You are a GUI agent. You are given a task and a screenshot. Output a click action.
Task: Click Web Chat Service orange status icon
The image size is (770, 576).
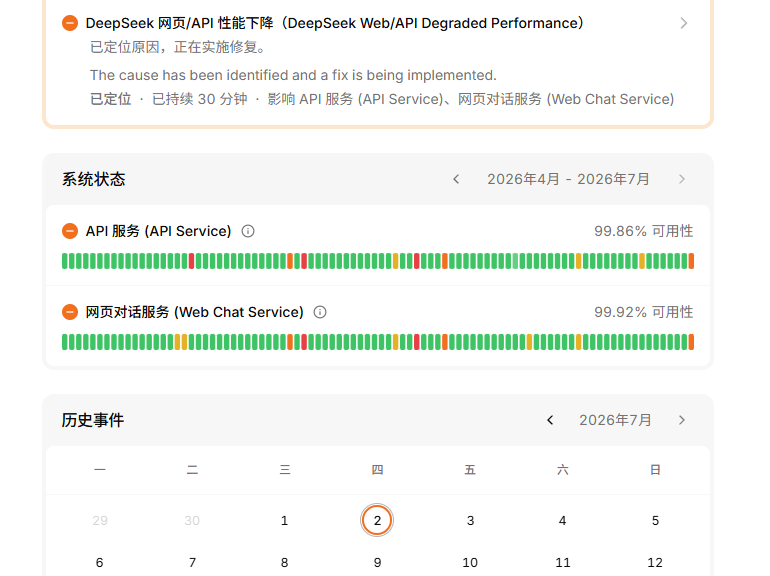[70, 312]
